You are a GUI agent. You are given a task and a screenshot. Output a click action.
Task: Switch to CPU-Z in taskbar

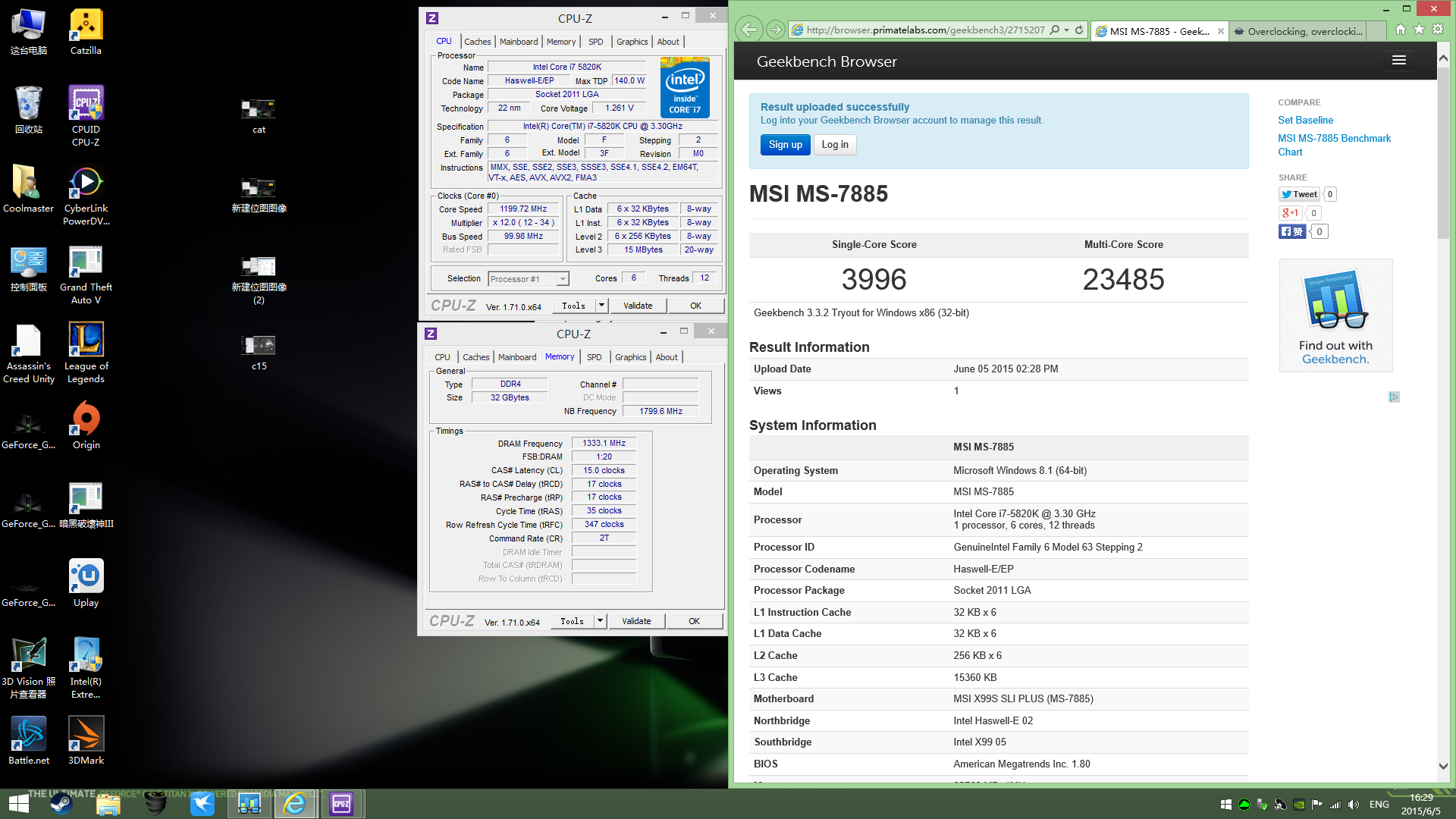(x=341, y=804)
